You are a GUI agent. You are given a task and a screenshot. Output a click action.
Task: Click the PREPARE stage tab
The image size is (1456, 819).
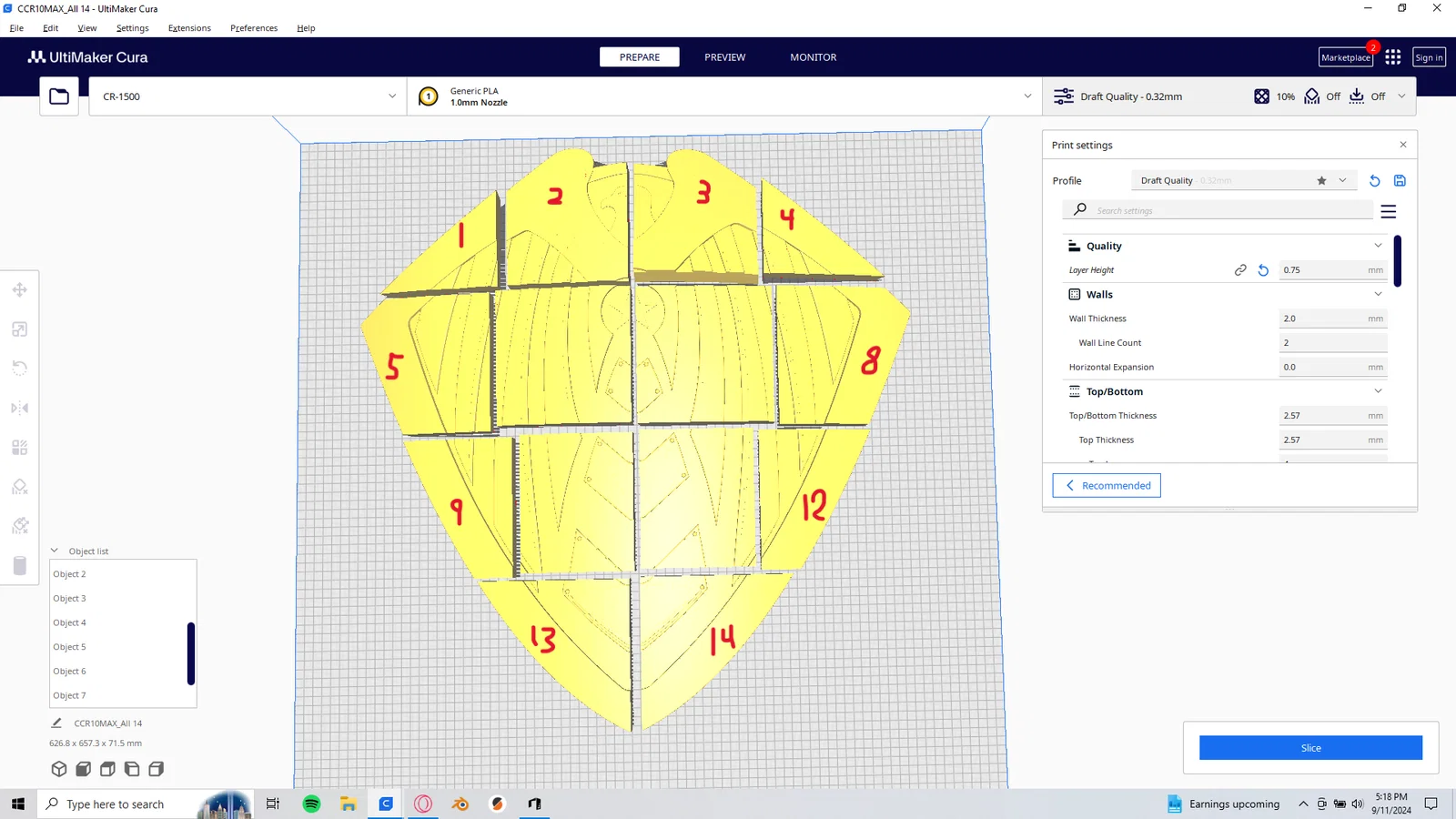(640, 57)
